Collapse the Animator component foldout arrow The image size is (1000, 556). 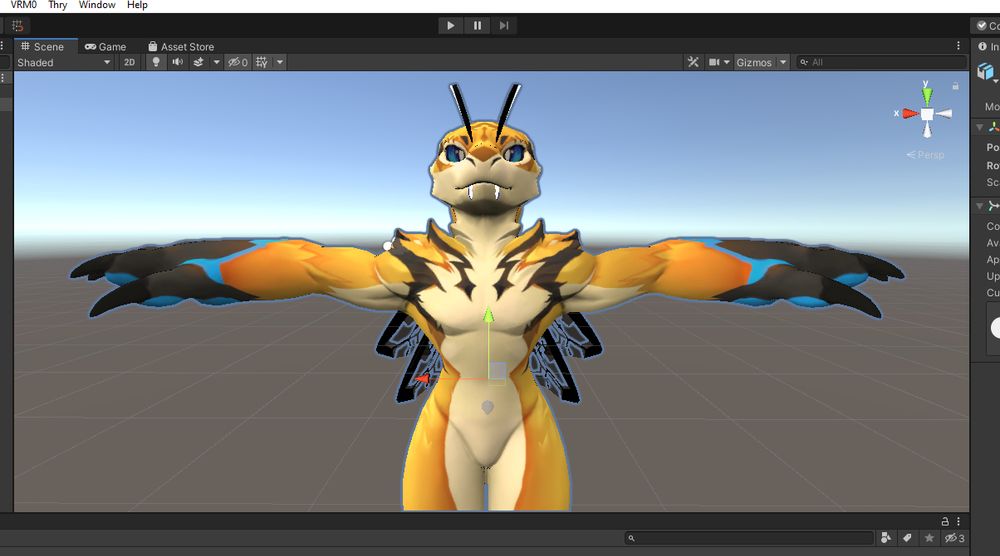980,206
